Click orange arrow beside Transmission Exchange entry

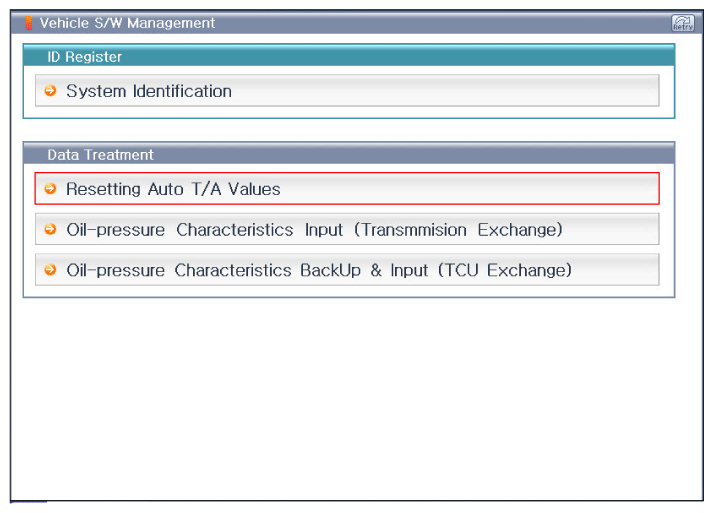(x=50, y=229)
